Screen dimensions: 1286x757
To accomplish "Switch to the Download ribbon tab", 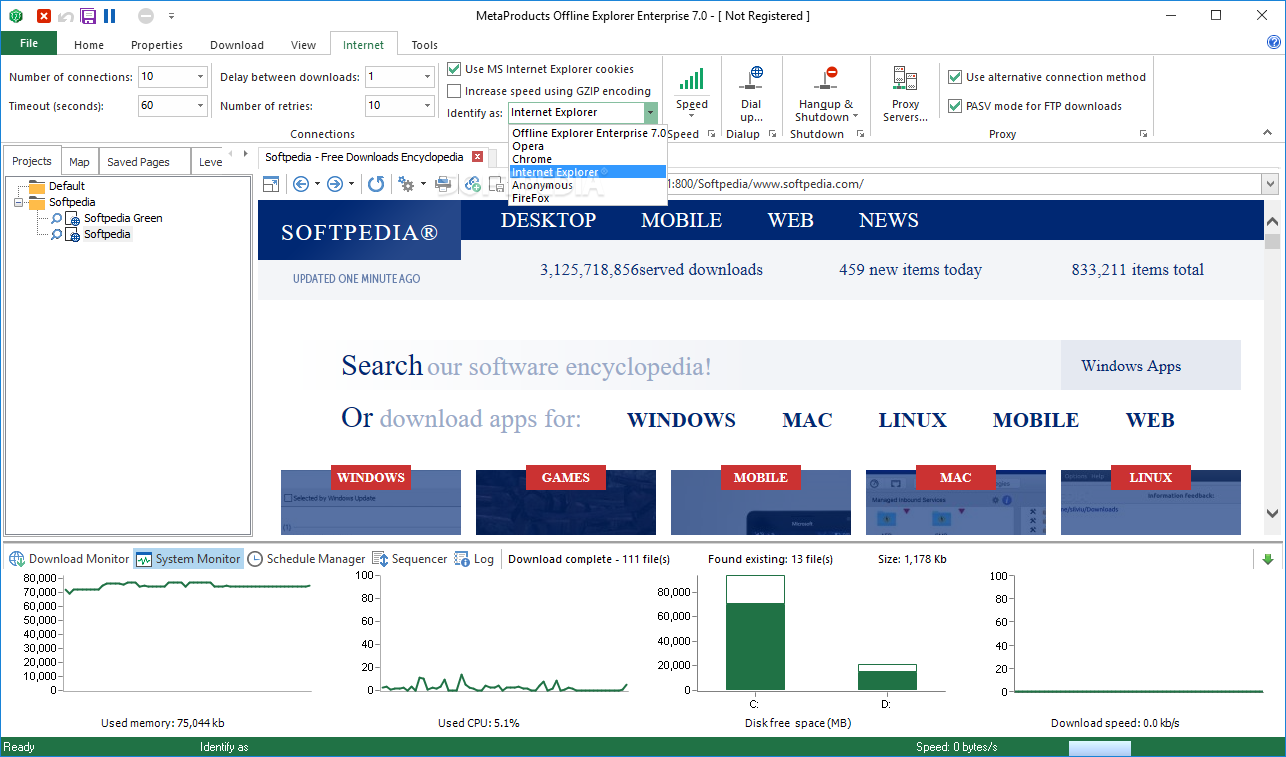I will click(237, 45).
